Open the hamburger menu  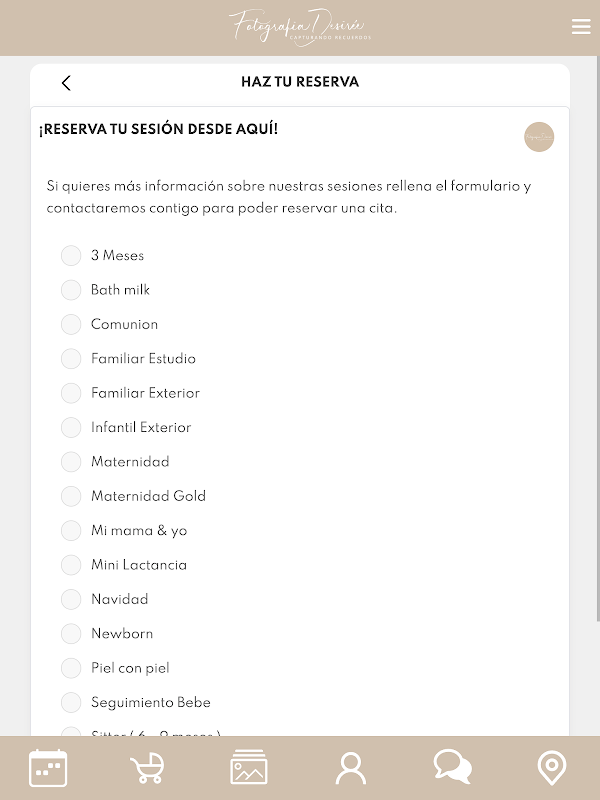(581, 27)
